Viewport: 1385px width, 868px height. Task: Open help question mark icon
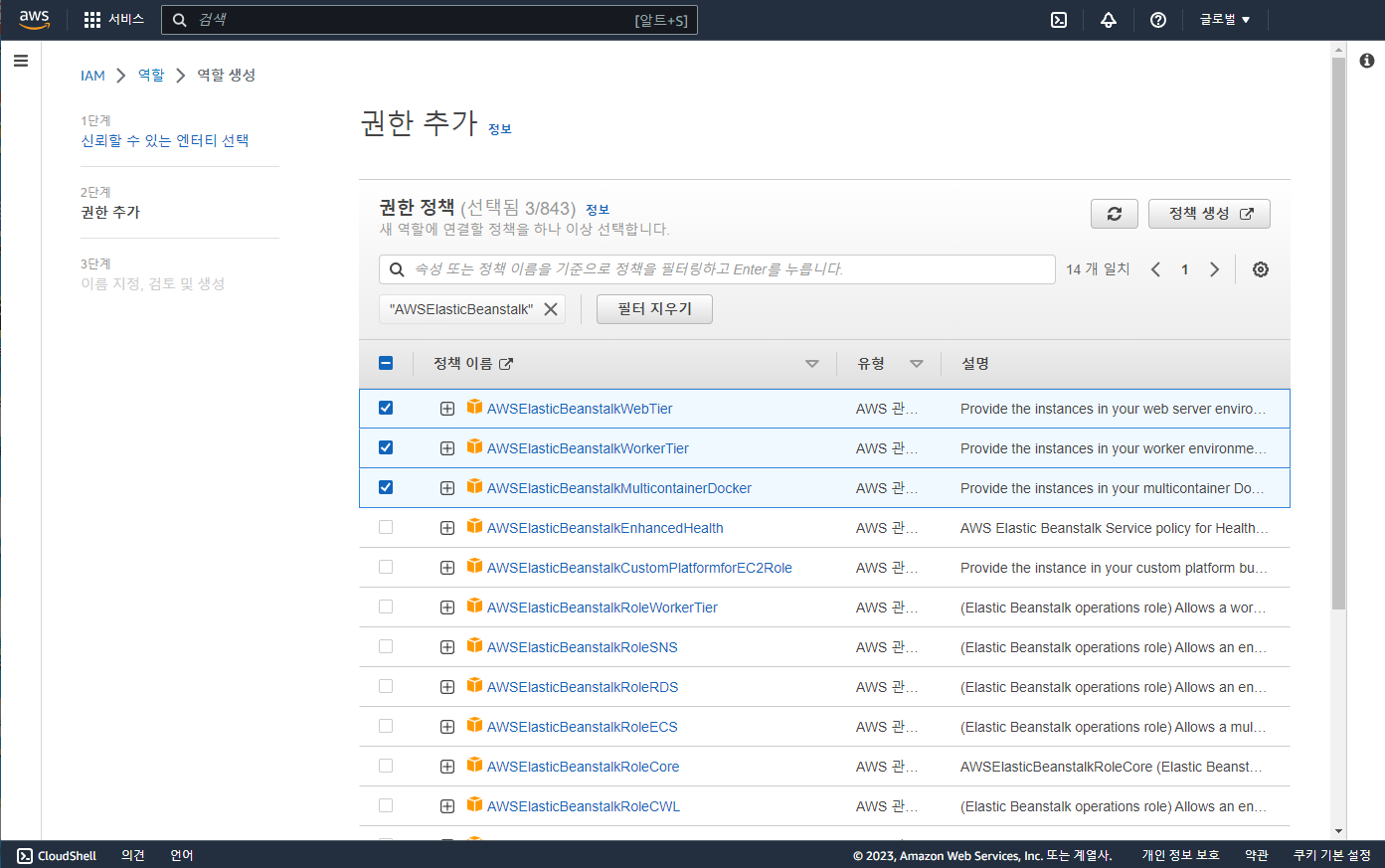tap(1158, 20)
